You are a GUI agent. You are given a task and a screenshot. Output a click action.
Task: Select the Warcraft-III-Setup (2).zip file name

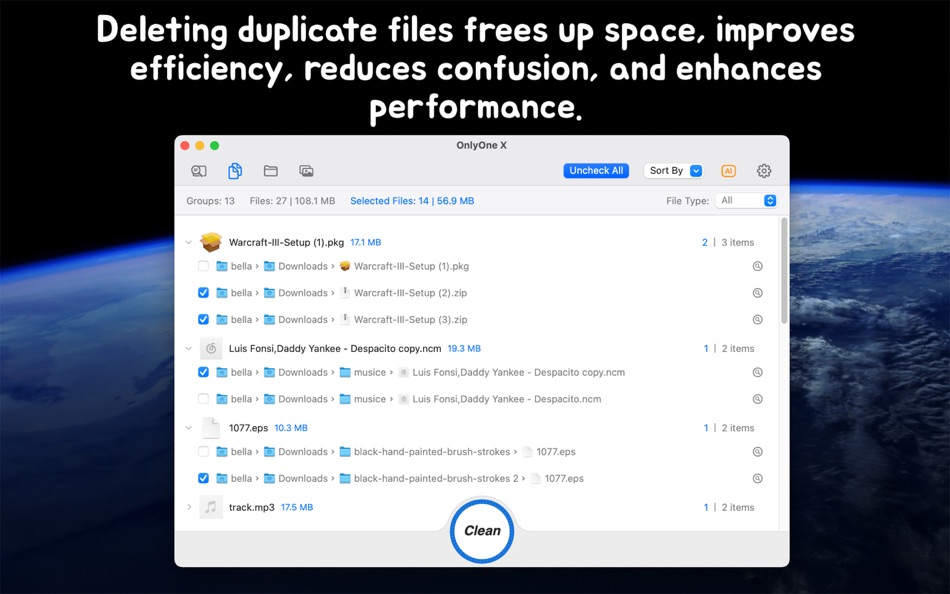tap(410, 293)
